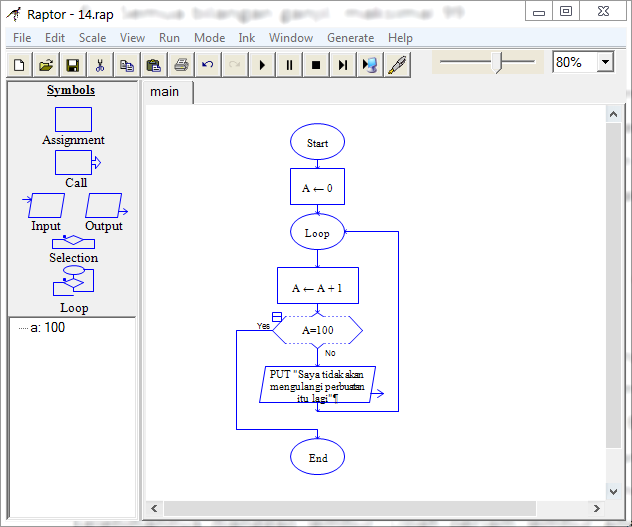Click the vertical scrollbar thumb
The height and width of the screenshot is (527, 632).
coord(613,285)
